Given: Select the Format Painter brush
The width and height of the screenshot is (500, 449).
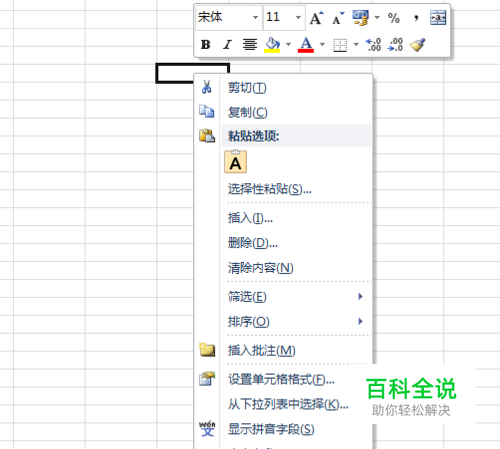Looking at the screenshot, I should pyautogui.click(x=417, y=44).
